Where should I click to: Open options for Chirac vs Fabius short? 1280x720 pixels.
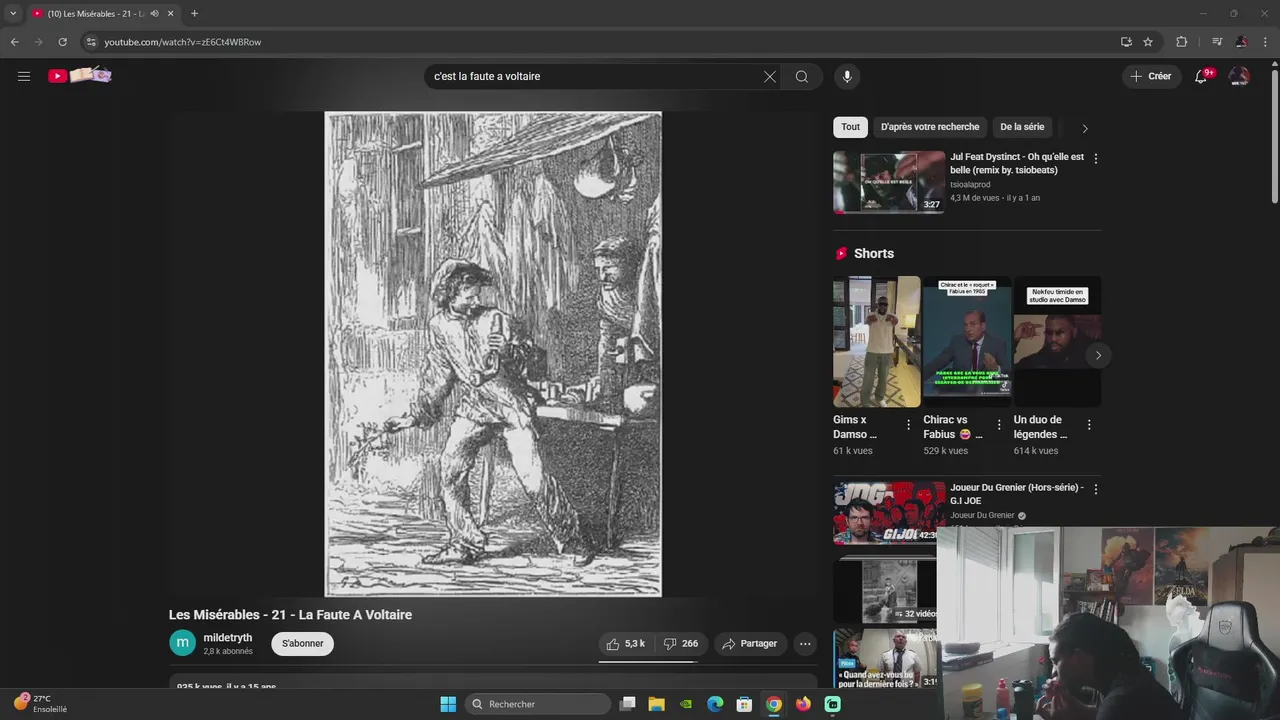[998, 425]
